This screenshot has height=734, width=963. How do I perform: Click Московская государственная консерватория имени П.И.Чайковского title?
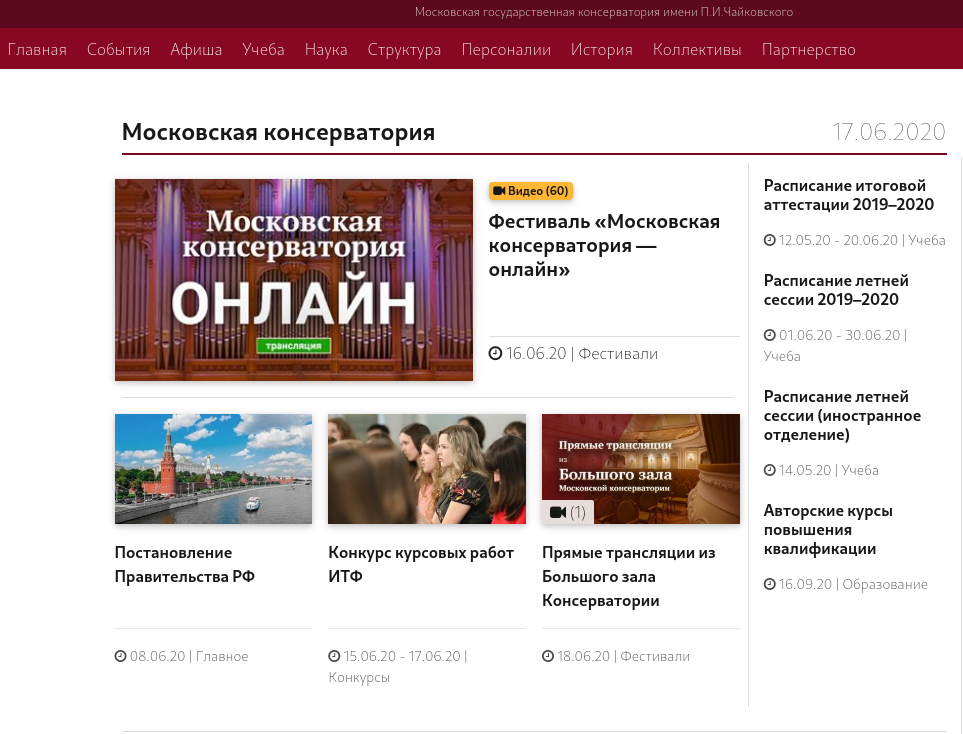pos(604,12)
